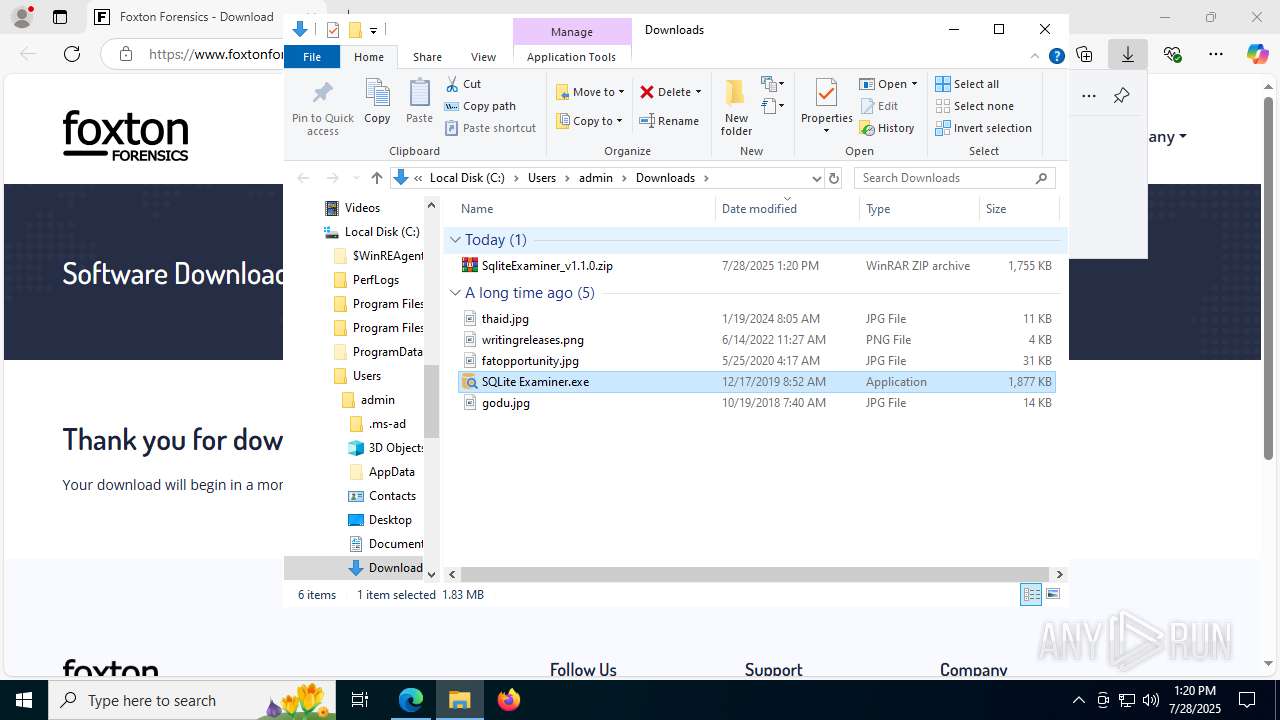Switch to large icons view

(x=1052, y=594)
